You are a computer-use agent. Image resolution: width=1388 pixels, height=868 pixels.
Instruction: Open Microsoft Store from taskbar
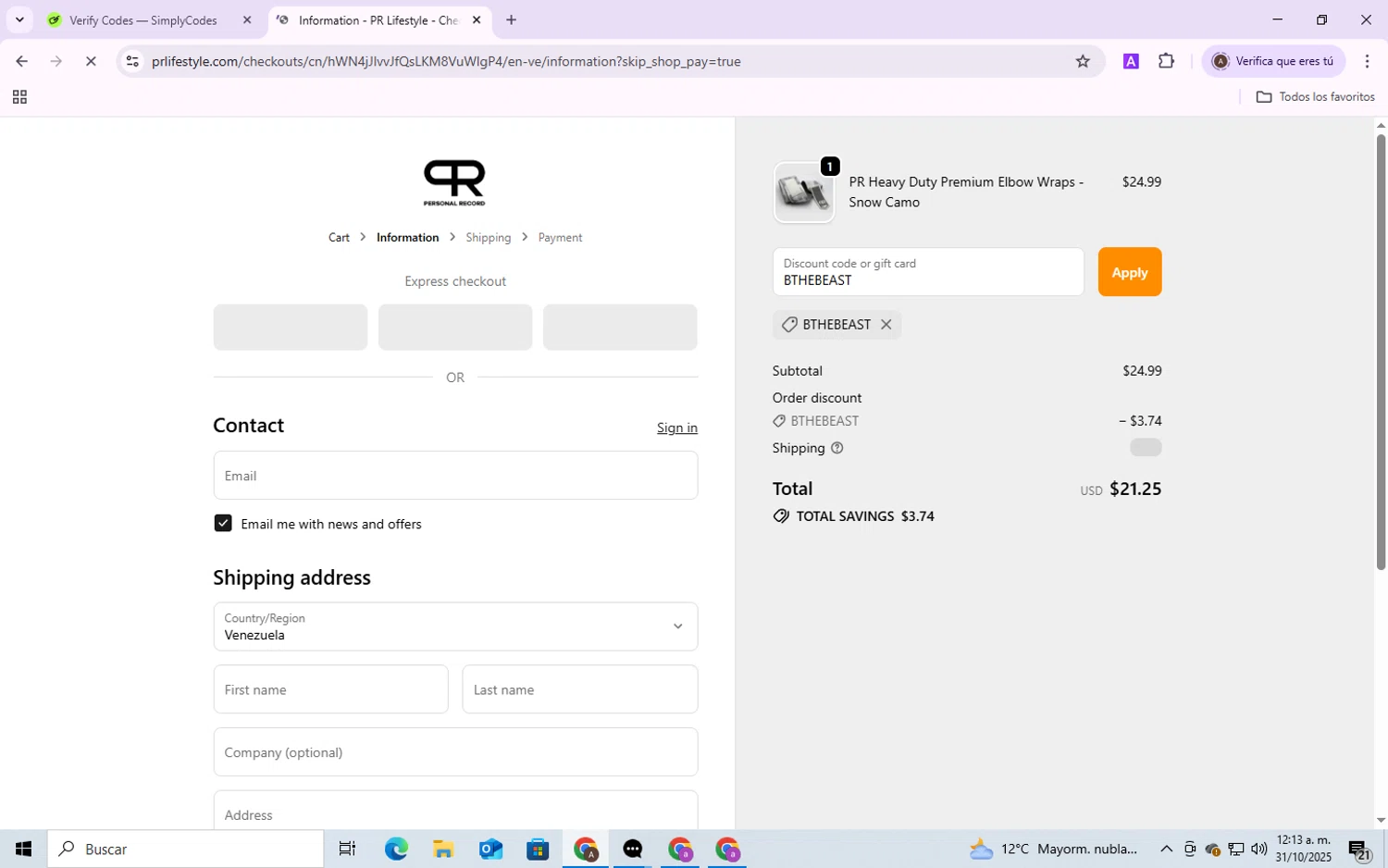click(538, 849)
